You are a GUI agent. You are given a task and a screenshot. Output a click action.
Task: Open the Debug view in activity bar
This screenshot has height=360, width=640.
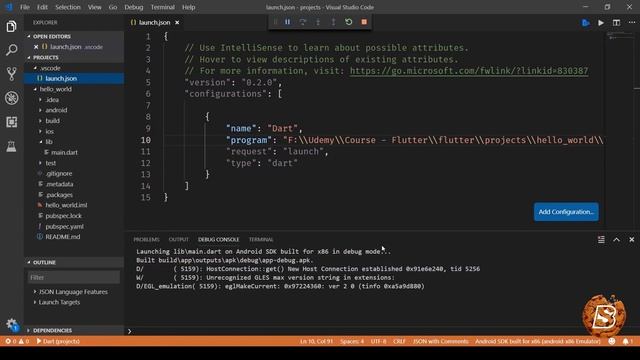11,98
